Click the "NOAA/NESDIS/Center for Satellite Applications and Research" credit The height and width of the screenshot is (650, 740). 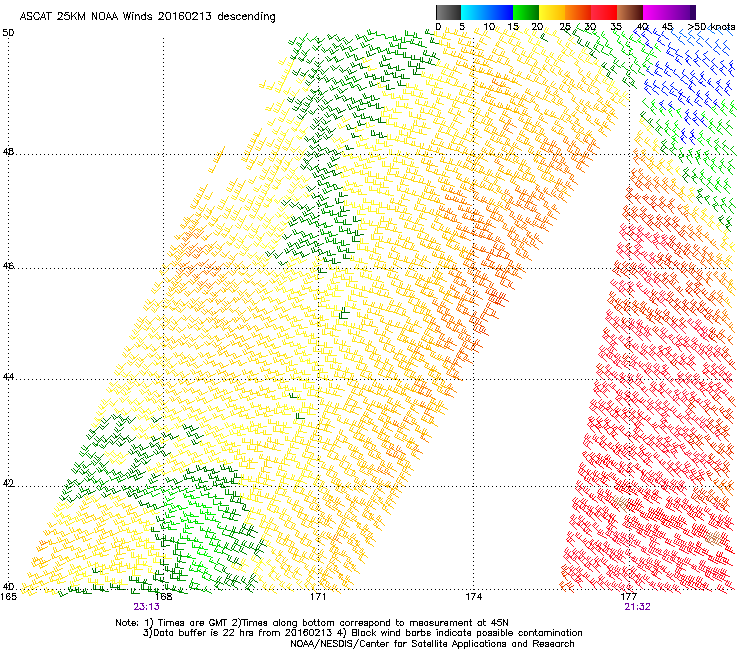[432, 644]
